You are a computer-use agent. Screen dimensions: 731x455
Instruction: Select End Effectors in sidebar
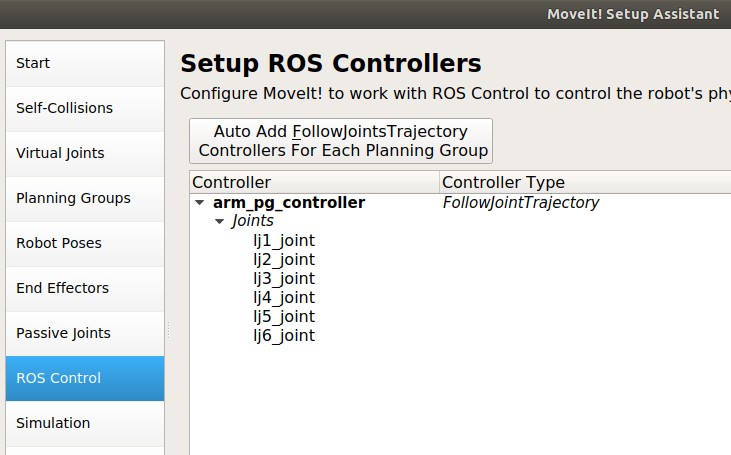(85, 288)
